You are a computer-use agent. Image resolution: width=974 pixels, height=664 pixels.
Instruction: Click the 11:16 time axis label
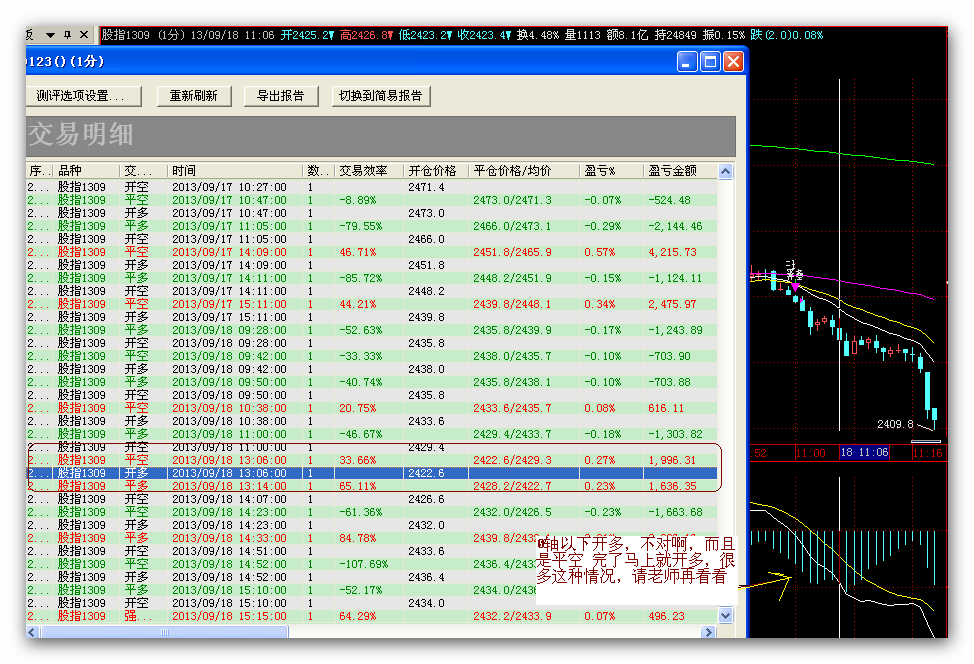[927, 453]
